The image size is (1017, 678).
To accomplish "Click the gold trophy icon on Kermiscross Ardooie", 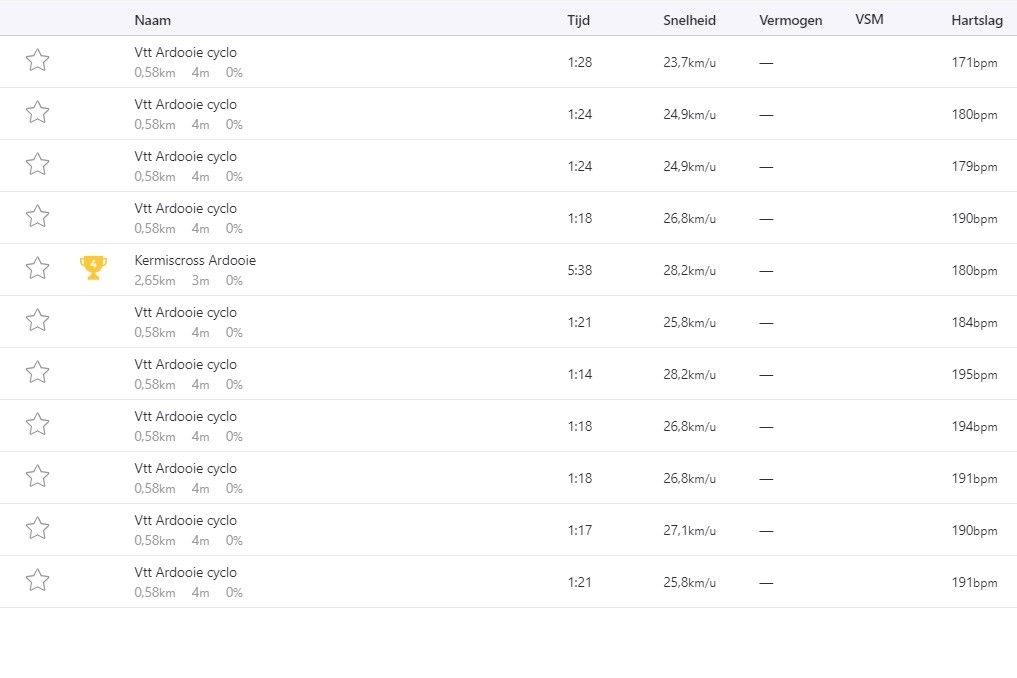I will (93, 267).
